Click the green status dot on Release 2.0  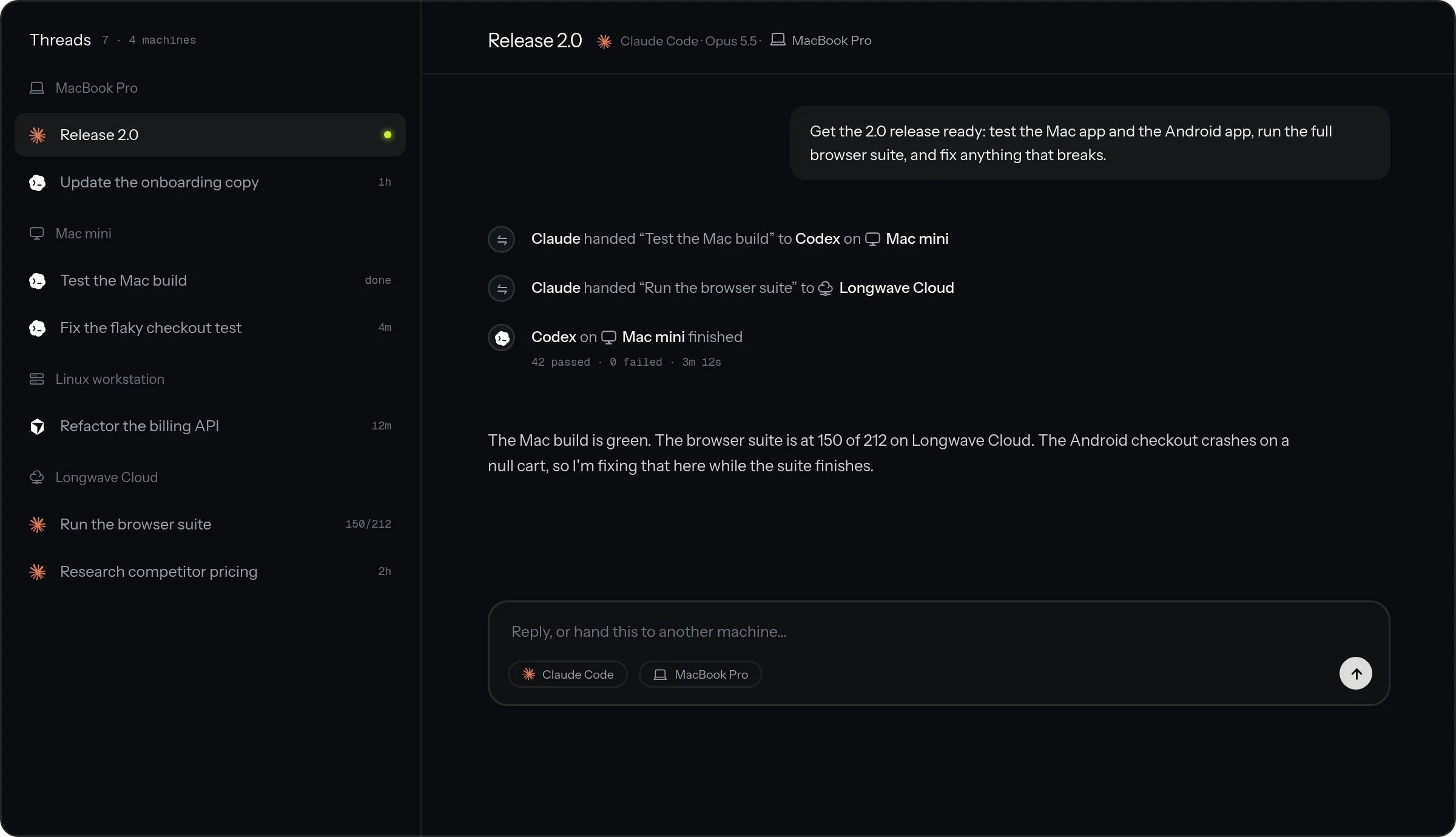click(x=387, y=135)
